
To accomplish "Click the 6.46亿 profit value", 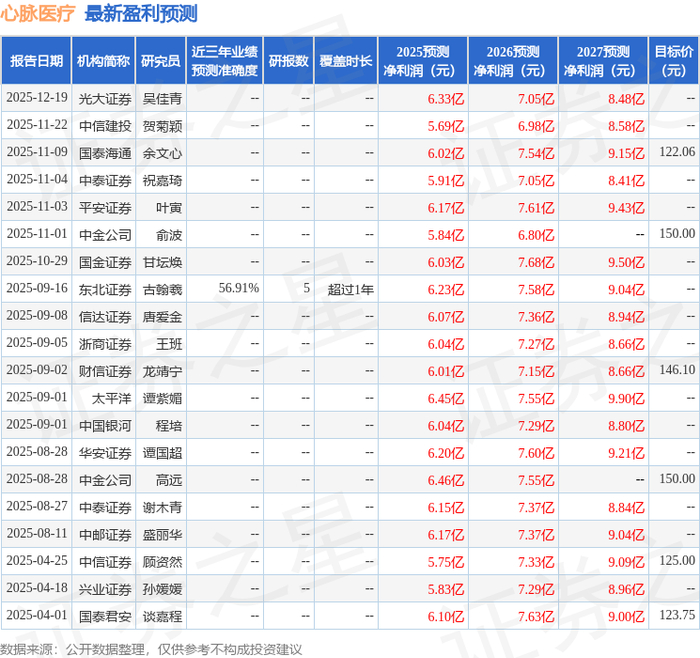I will click(446, 480).
